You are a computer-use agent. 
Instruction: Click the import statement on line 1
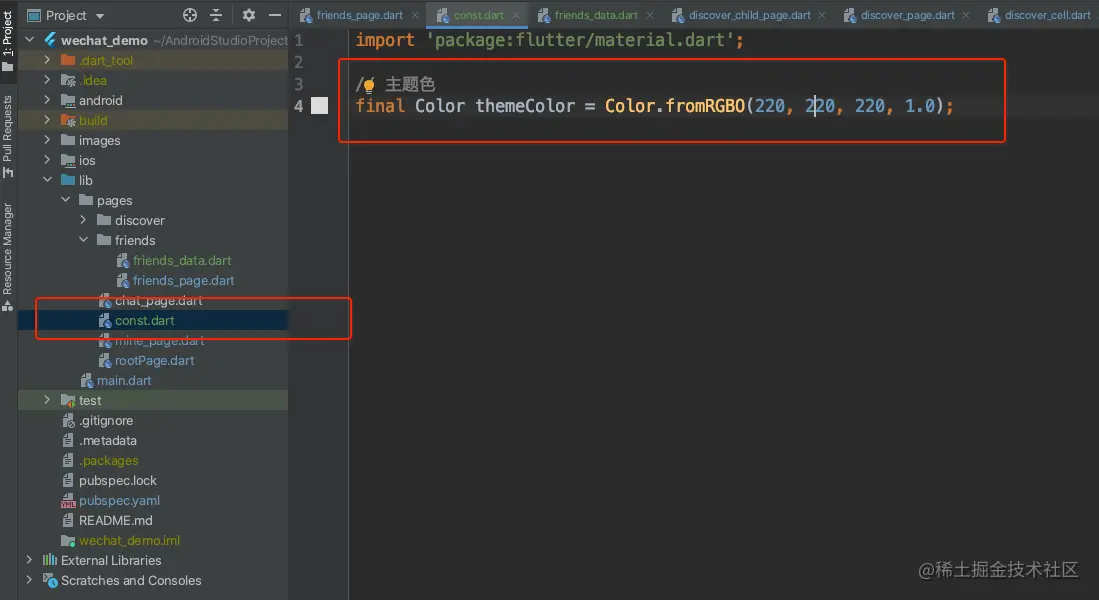click(x=550, y=40)
